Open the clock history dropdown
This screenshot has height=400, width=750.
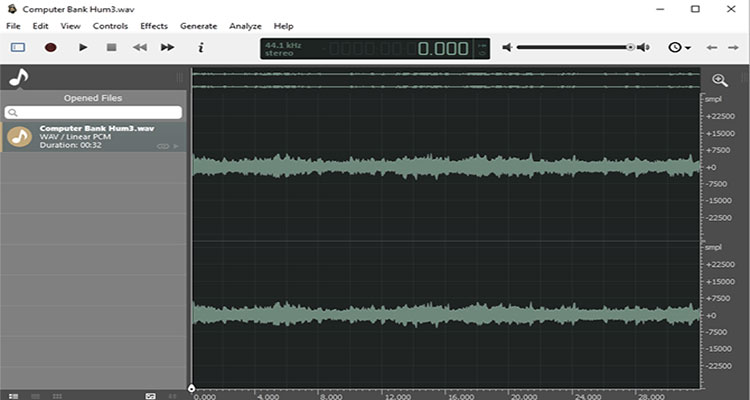tap(679, 47)
